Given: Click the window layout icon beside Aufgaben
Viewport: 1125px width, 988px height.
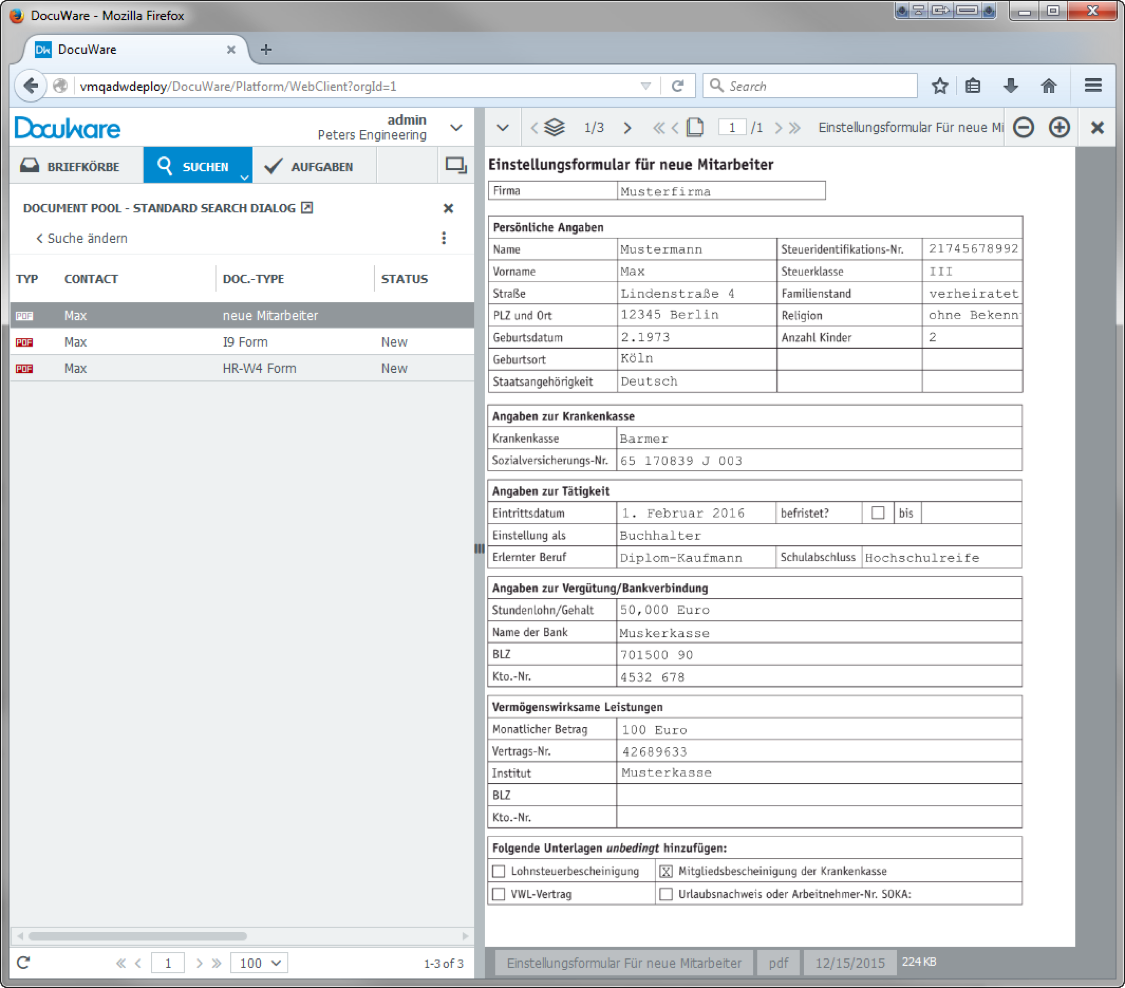Looking at the screenshot, I should (x=456, y=166).
